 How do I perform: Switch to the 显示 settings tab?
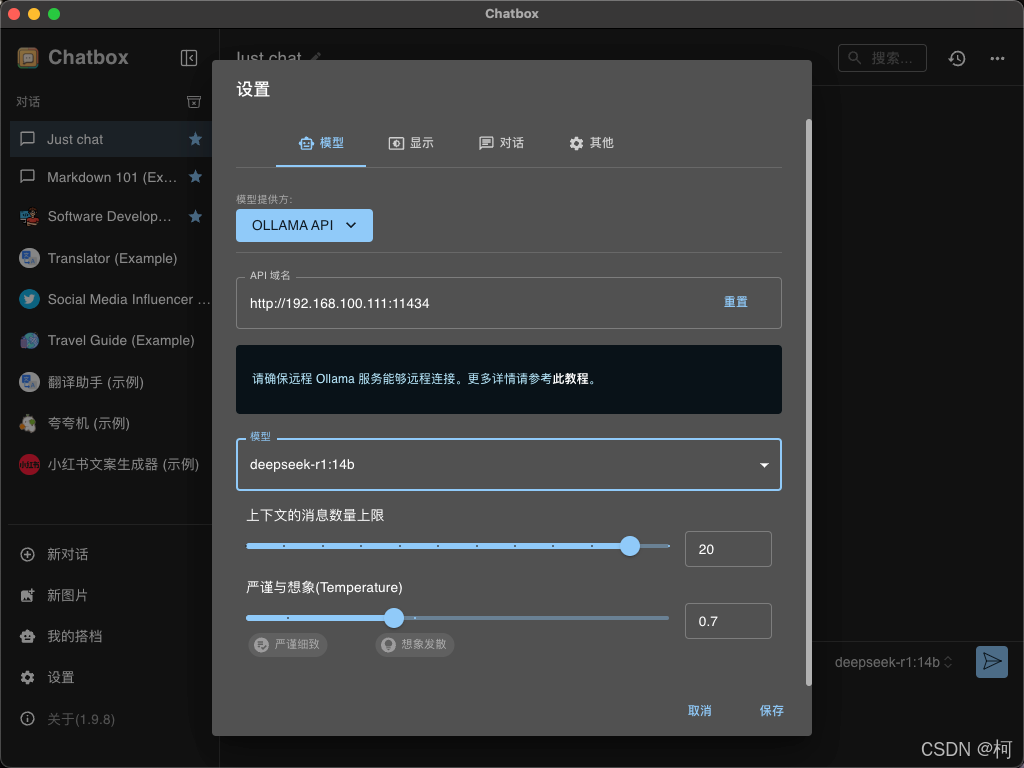pos(411,143)
